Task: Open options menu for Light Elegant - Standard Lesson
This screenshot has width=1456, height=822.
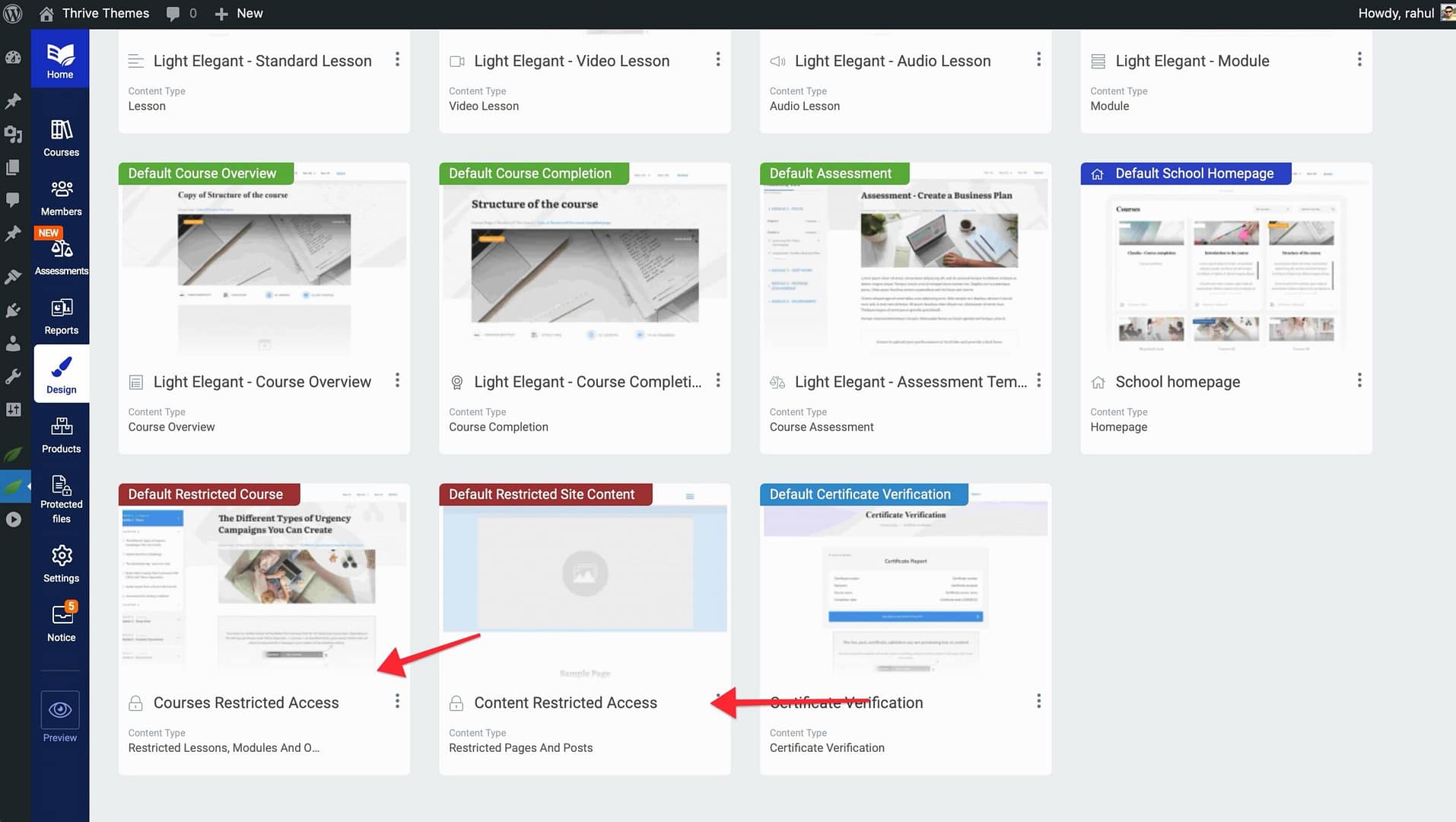Action: pos(397,59)
